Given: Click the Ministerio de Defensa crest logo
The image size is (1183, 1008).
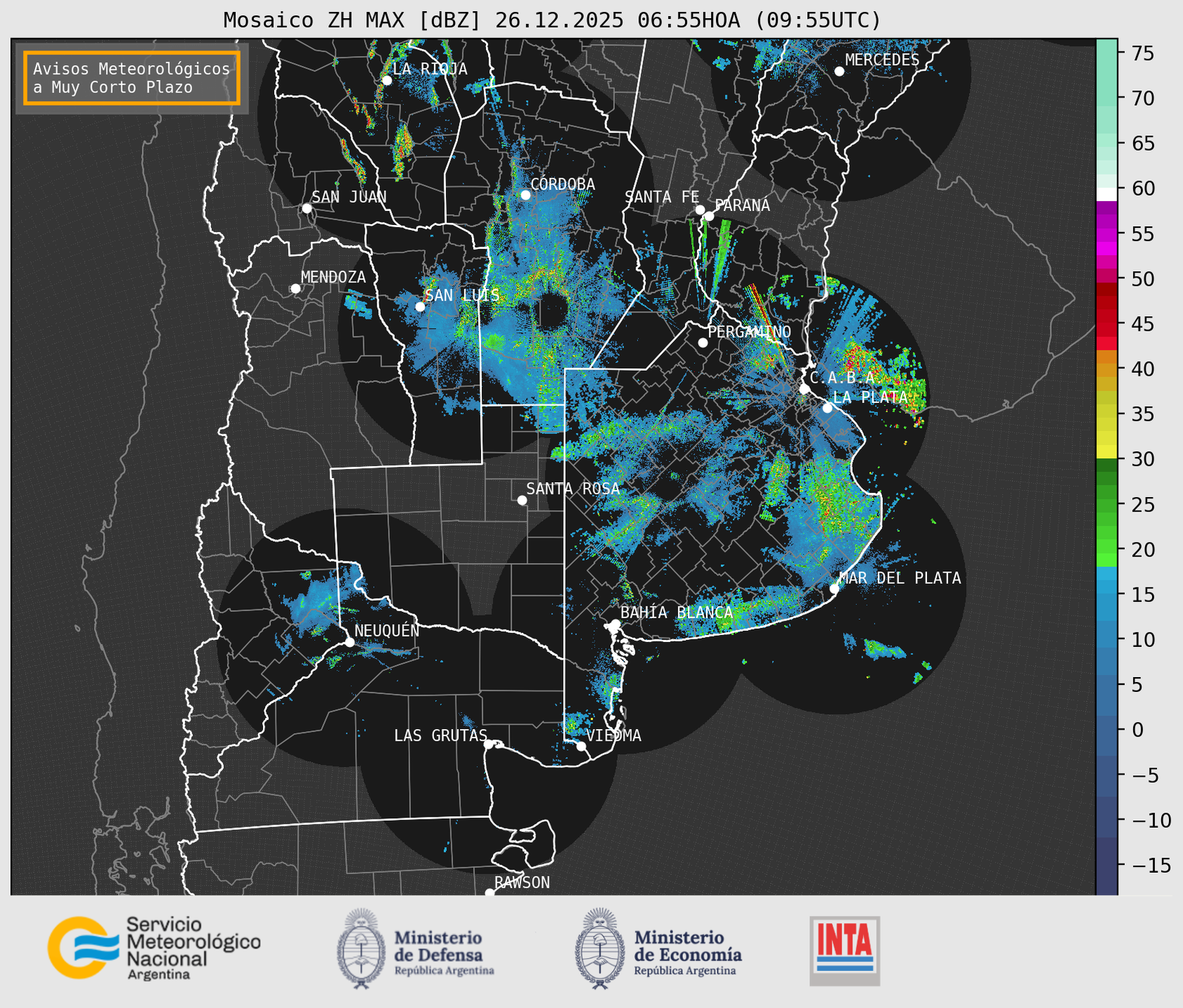Looking at the screenshot, I should click(x=361, y=949).
